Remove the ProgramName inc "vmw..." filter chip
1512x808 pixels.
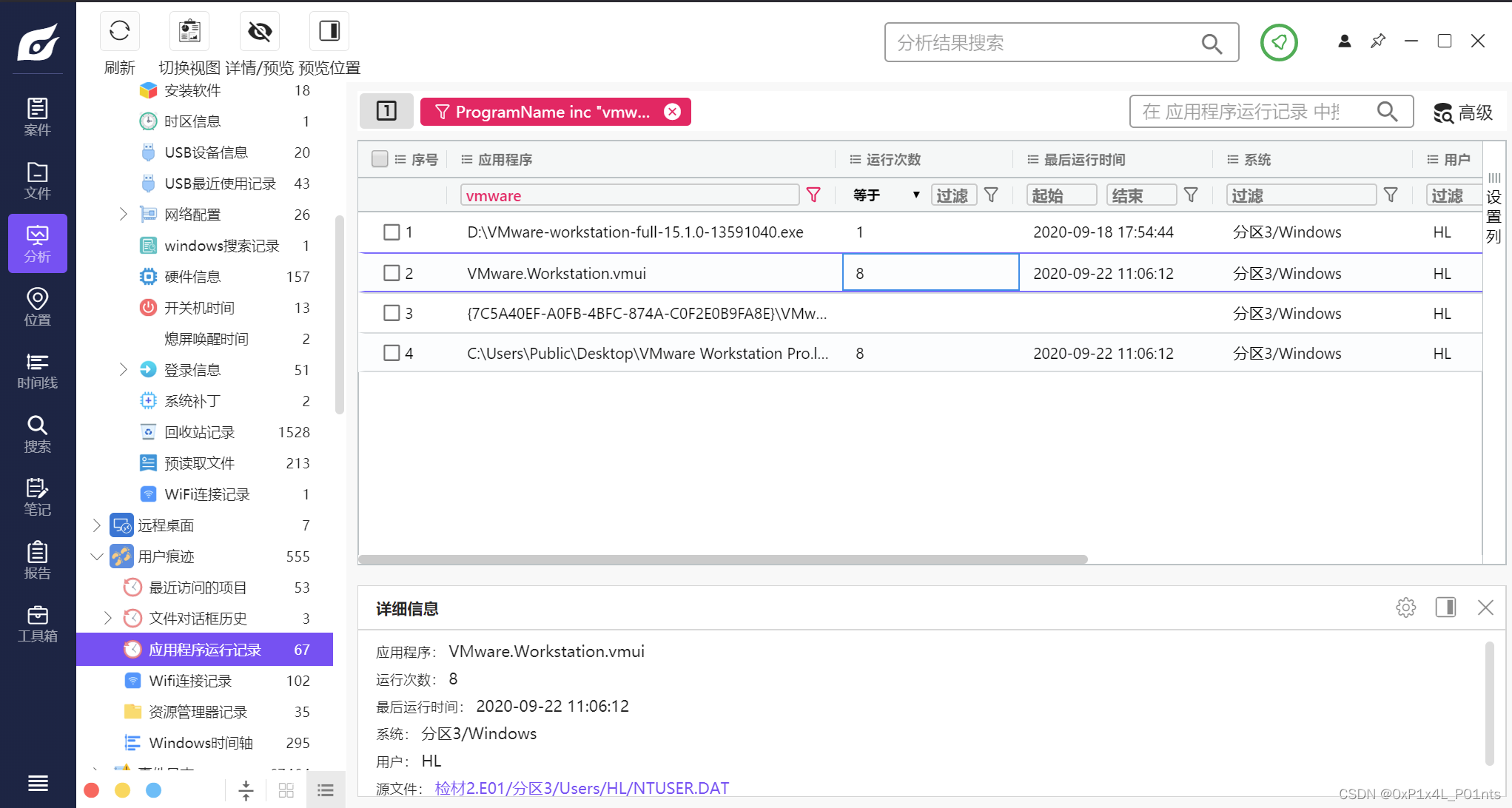click(672, 112)
